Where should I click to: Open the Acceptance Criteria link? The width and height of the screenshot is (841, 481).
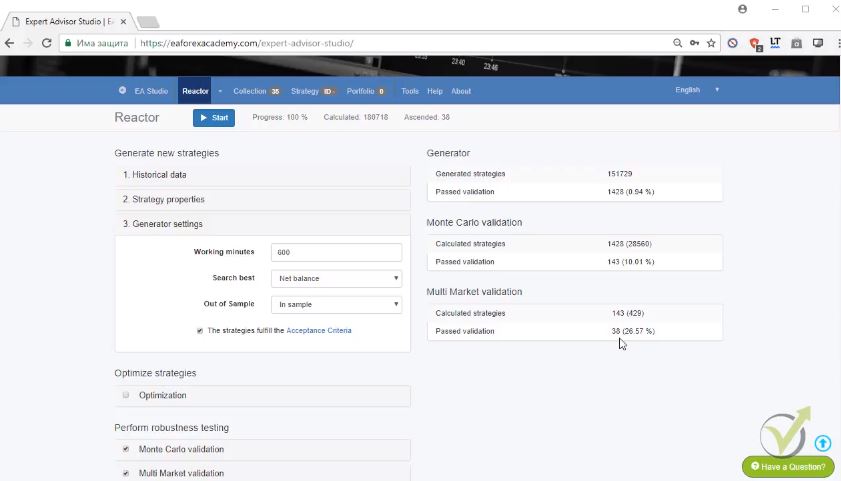pyautogui.click(x=319, y=330)
